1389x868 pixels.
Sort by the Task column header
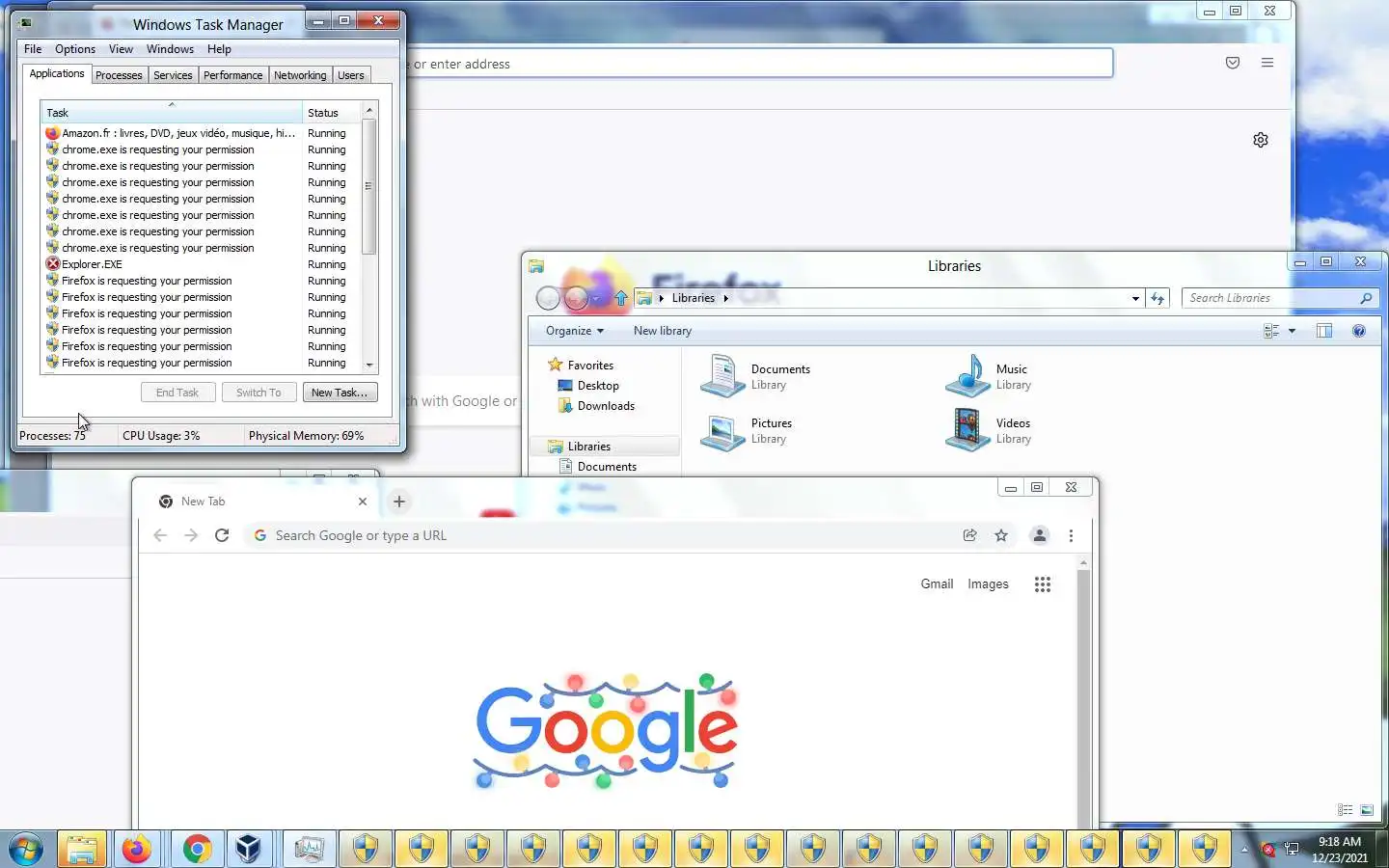[171, 113]
